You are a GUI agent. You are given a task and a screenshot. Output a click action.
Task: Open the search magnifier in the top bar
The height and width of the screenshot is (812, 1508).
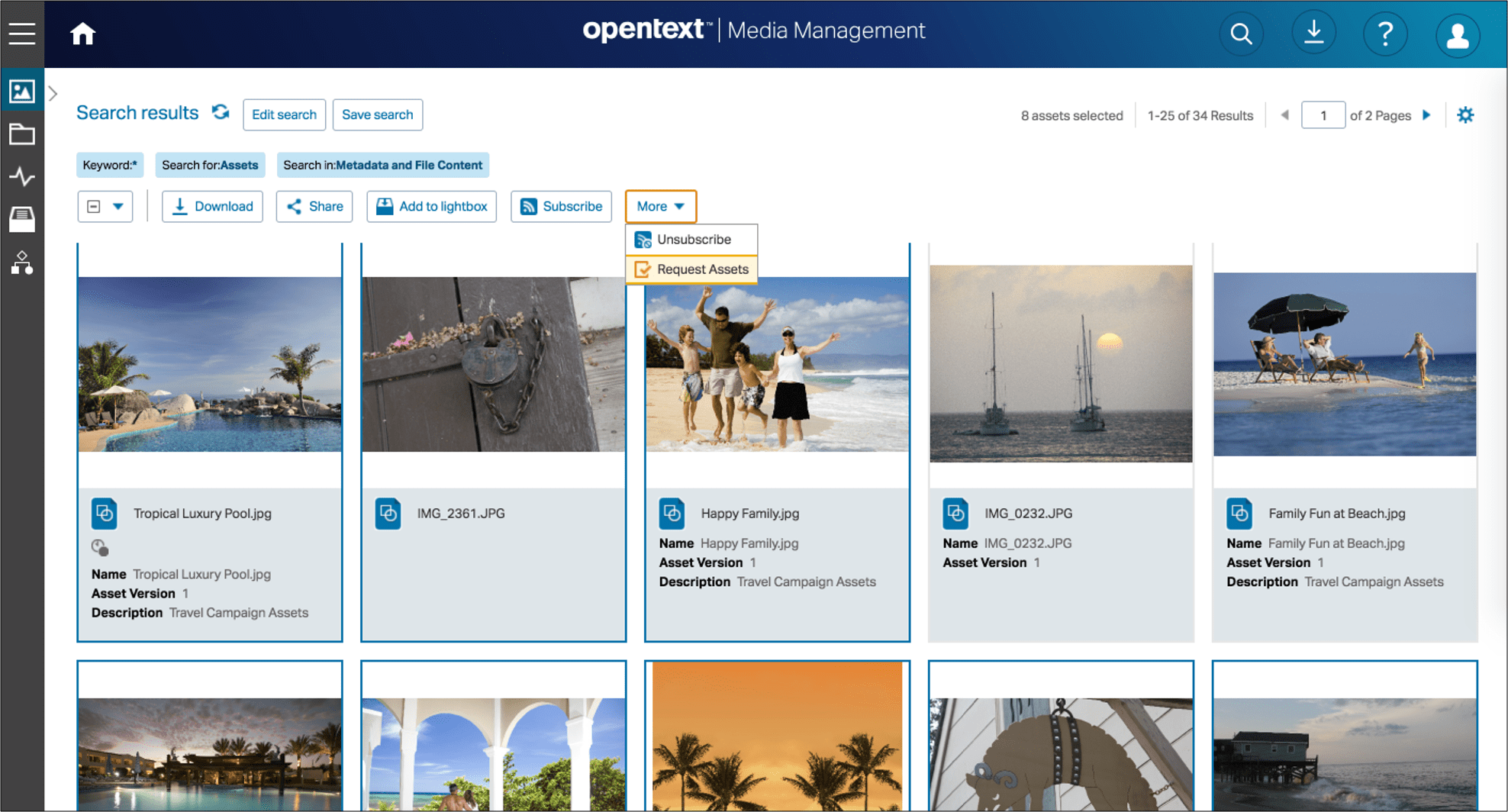1242,34
